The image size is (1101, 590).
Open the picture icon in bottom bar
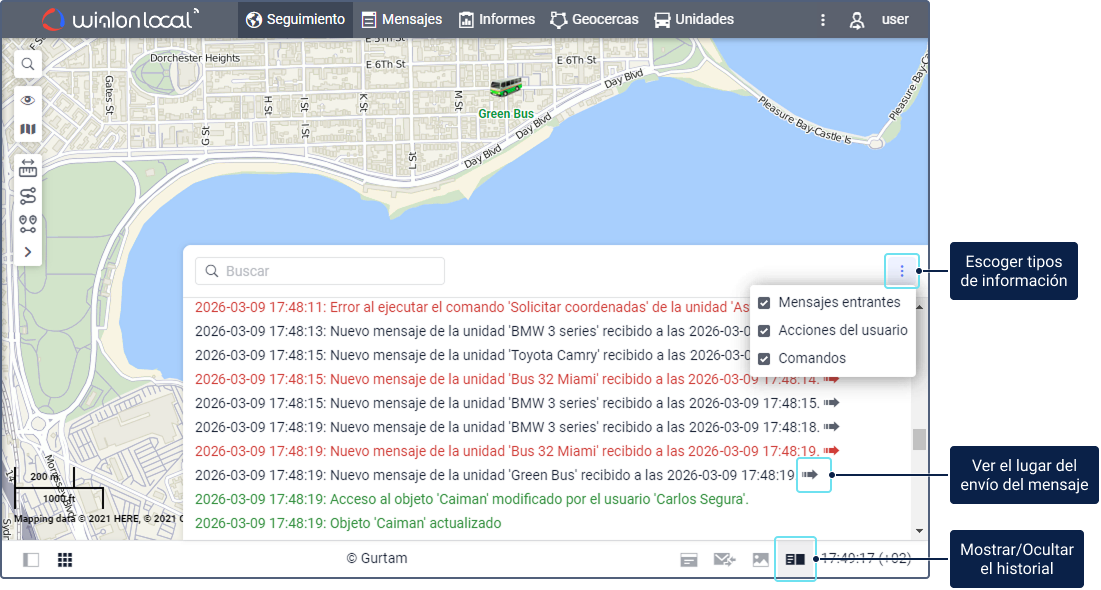(x=761, y=560)
